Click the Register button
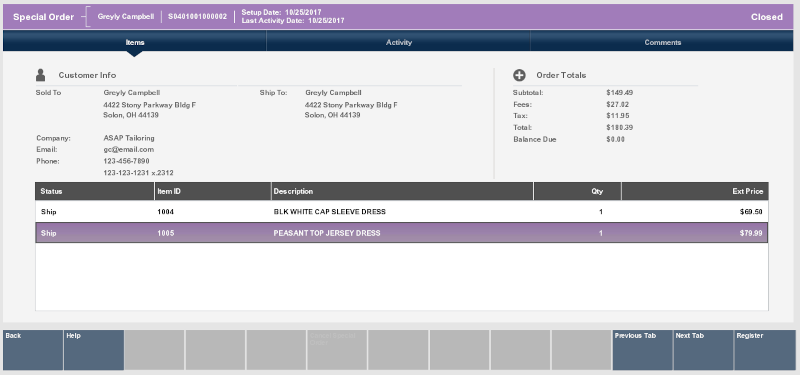This screenshot has width=800, height=375. 765,350
